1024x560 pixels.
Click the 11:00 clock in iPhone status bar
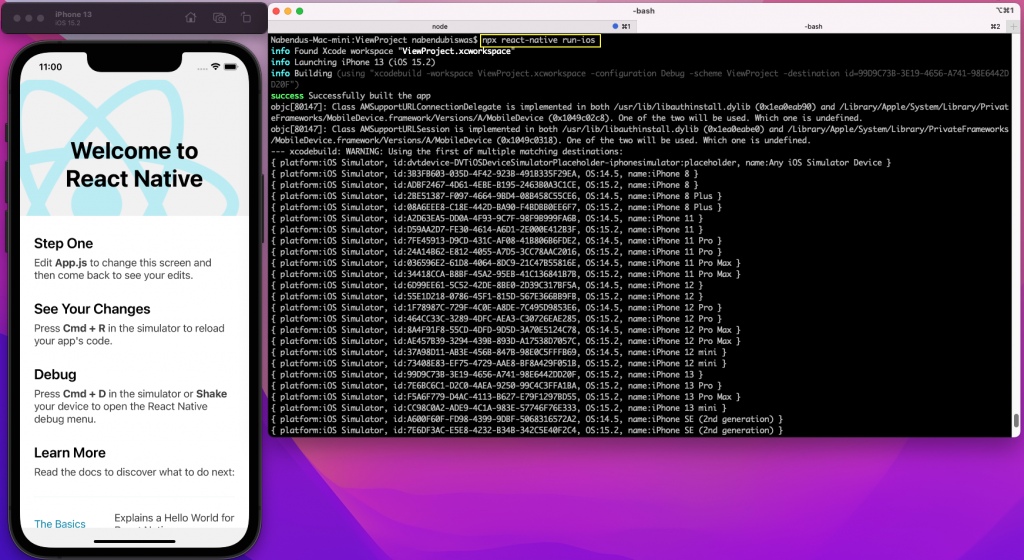tap(50, 67)
